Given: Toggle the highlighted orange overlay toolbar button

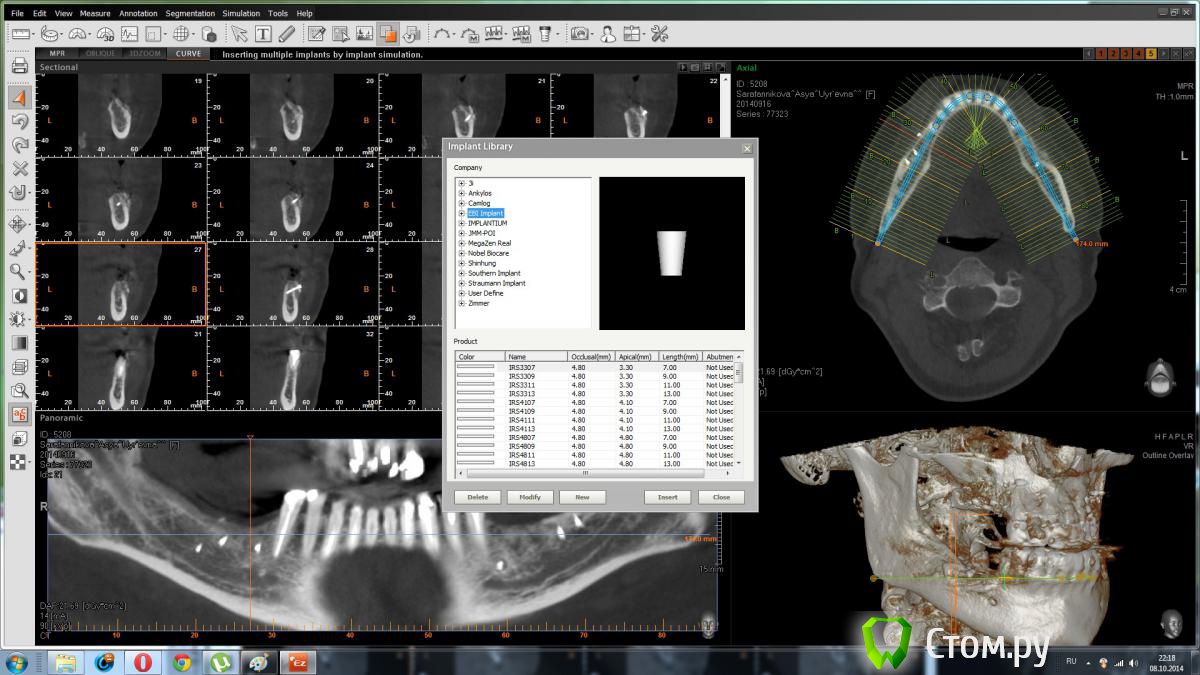Looking at the screenshot, I should (388, 34).
